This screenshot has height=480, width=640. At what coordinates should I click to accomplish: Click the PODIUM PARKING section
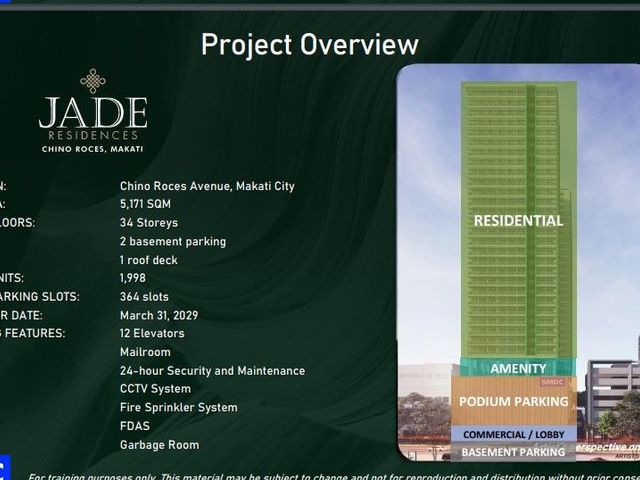point(513,402)
